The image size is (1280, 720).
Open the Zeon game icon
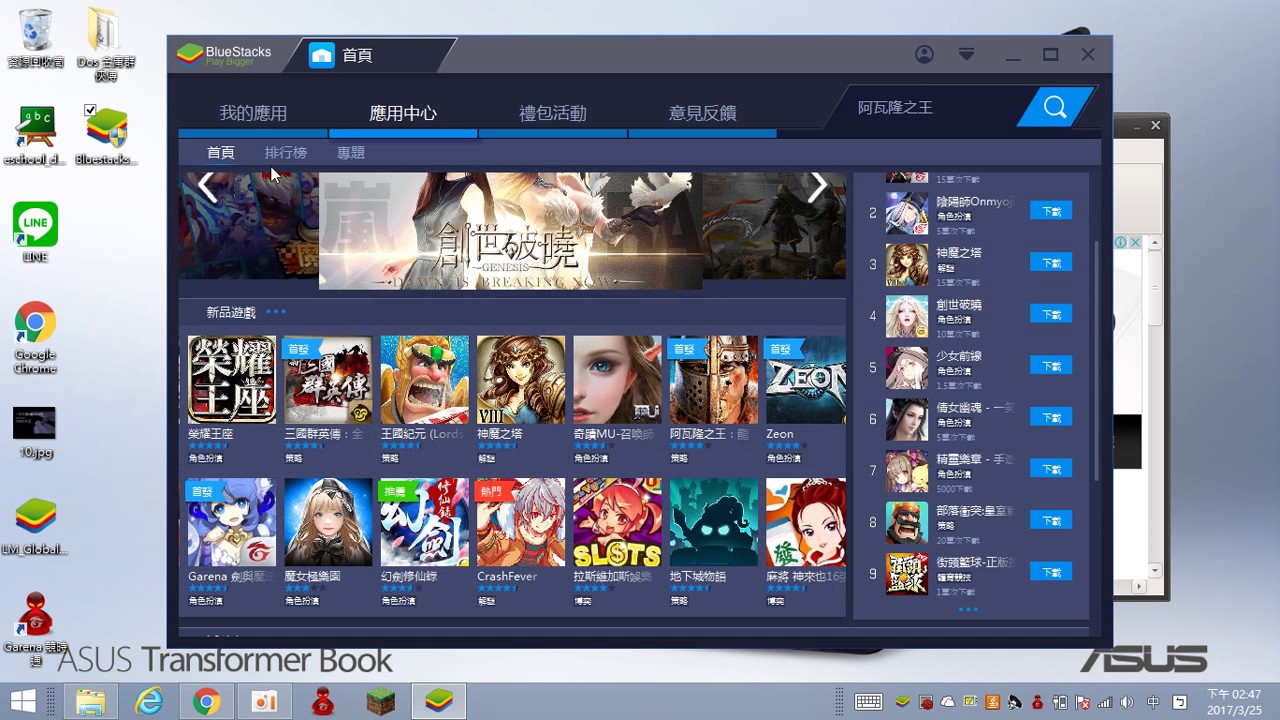pyautogui.click(x=806, y=380)
